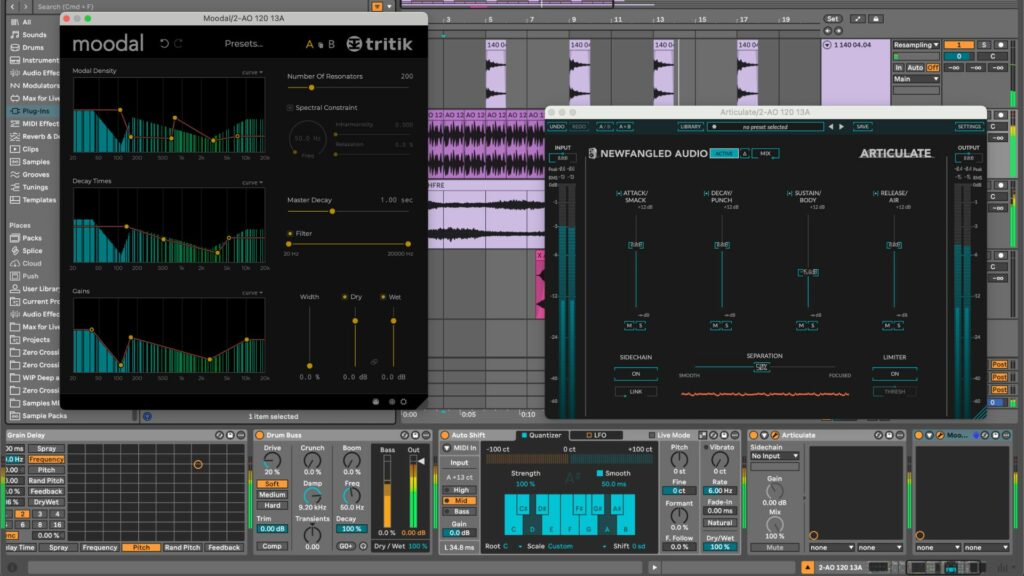Image resolution: width=1024 pixels, height=576 pixels.
Task: Adjust Number Of Resonators slider handle
Action: click(312, 88)
